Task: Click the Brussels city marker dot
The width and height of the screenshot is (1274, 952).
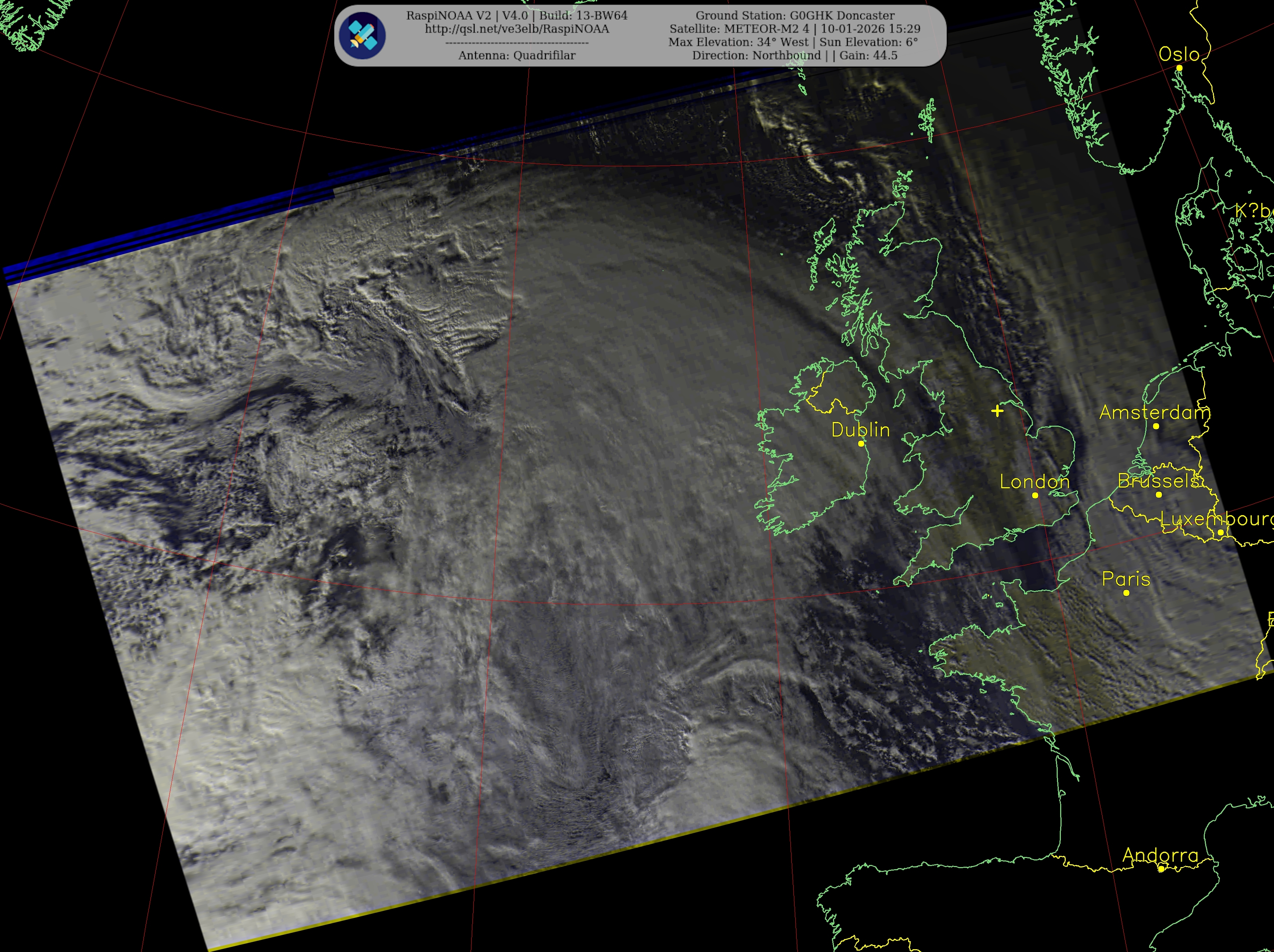Action: point(1159,495)
